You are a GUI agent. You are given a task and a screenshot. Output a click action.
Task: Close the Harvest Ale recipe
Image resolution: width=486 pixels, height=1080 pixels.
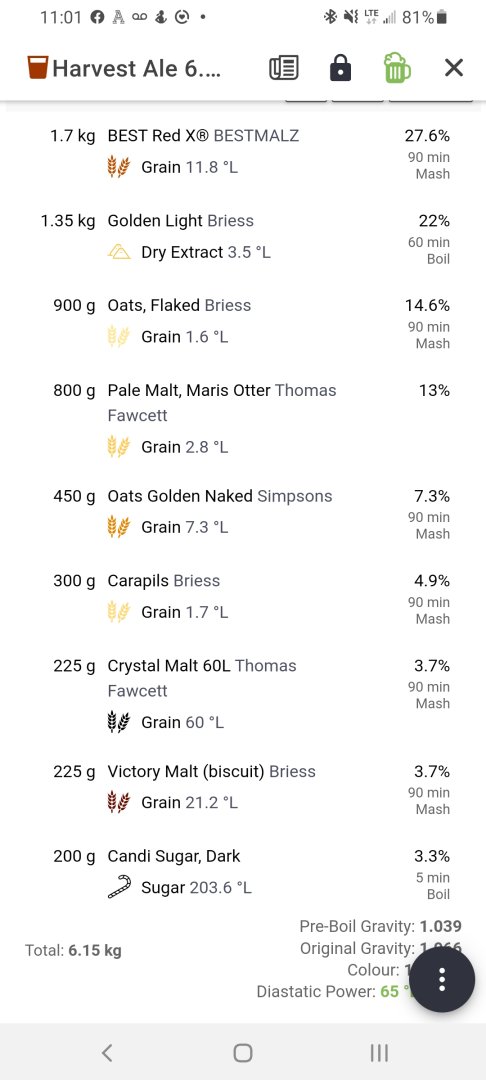(454, 68)
